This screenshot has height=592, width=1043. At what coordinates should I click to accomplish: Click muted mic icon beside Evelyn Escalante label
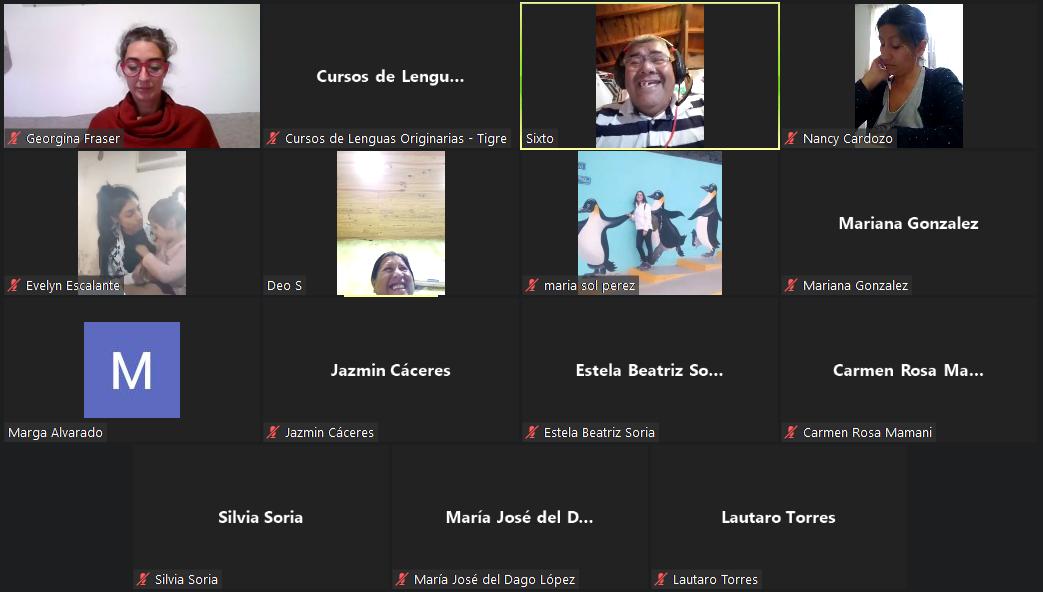coord(14,286)
